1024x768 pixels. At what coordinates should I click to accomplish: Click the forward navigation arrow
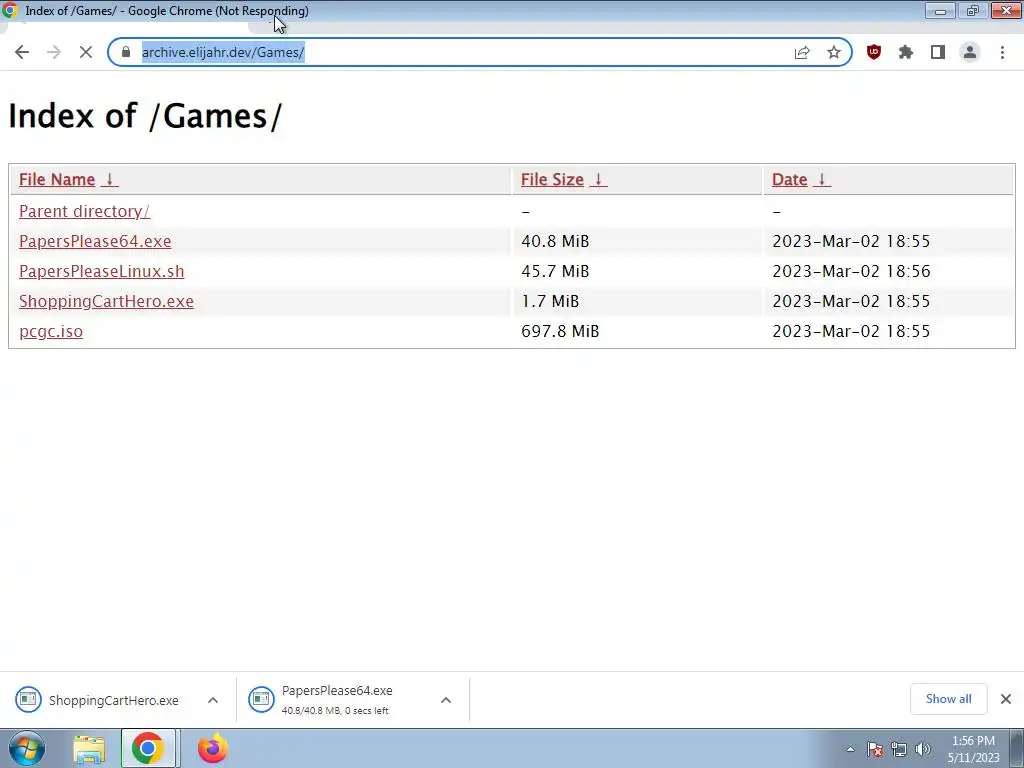(x=54, y=52)
